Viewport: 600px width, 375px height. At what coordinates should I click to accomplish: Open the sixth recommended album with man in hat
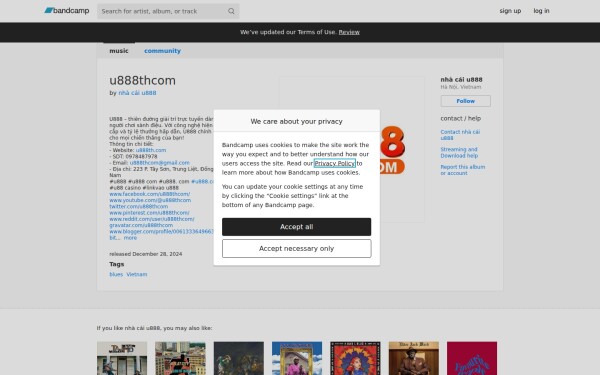[414, 358]
